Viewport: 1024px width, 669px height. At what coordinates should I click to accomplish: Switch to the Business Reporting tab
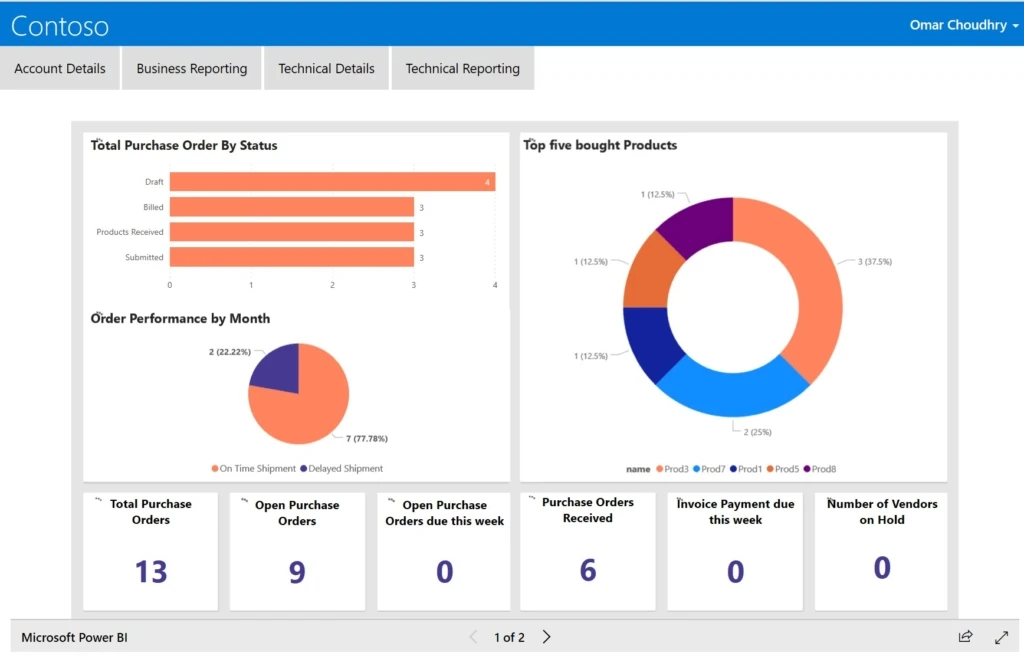pyautogui.click(x=191, y=68)
